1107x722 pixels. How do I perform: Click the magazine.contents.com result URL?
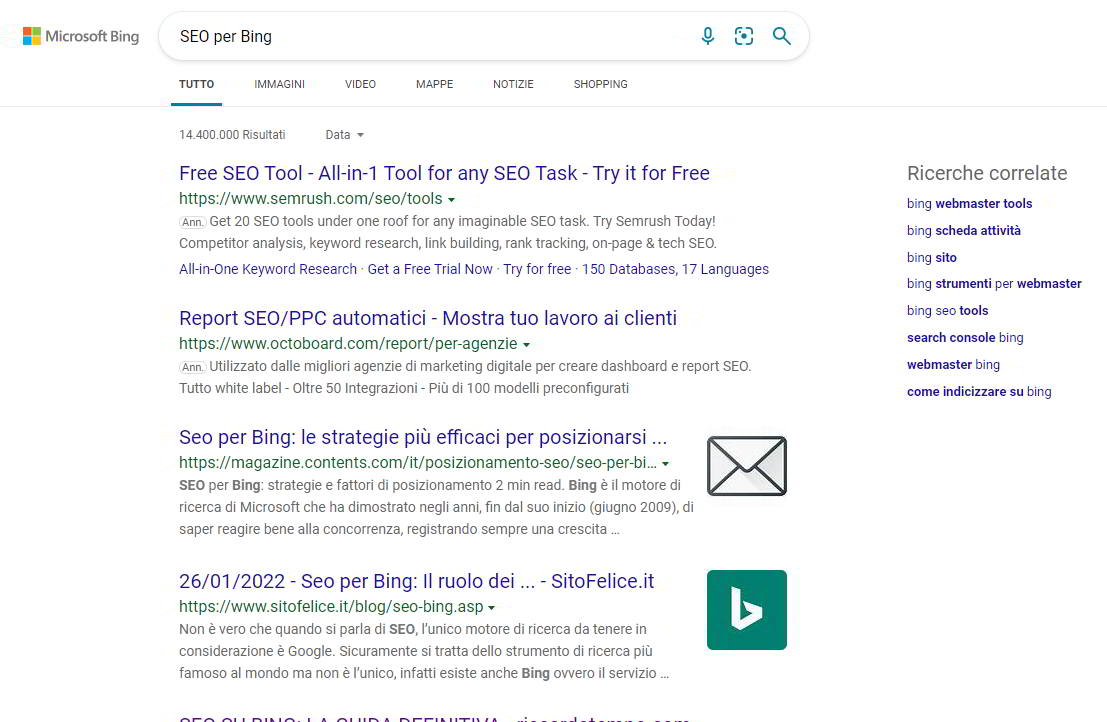[418, 463]
